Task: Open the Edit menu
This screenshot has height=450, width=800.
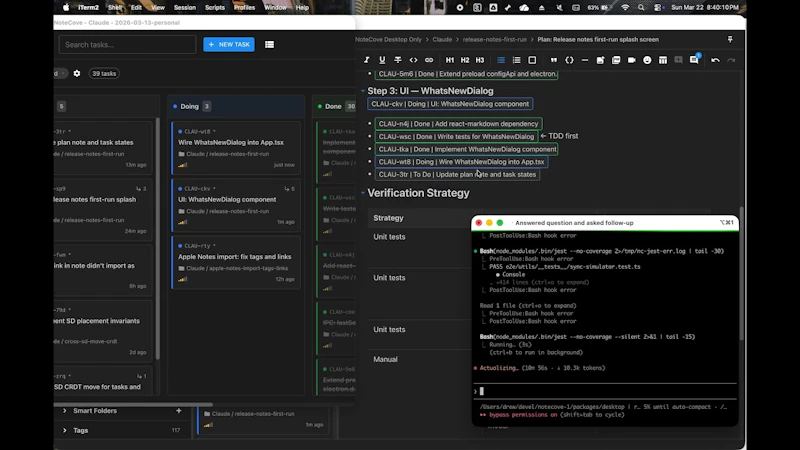Action: coord(136,8)
